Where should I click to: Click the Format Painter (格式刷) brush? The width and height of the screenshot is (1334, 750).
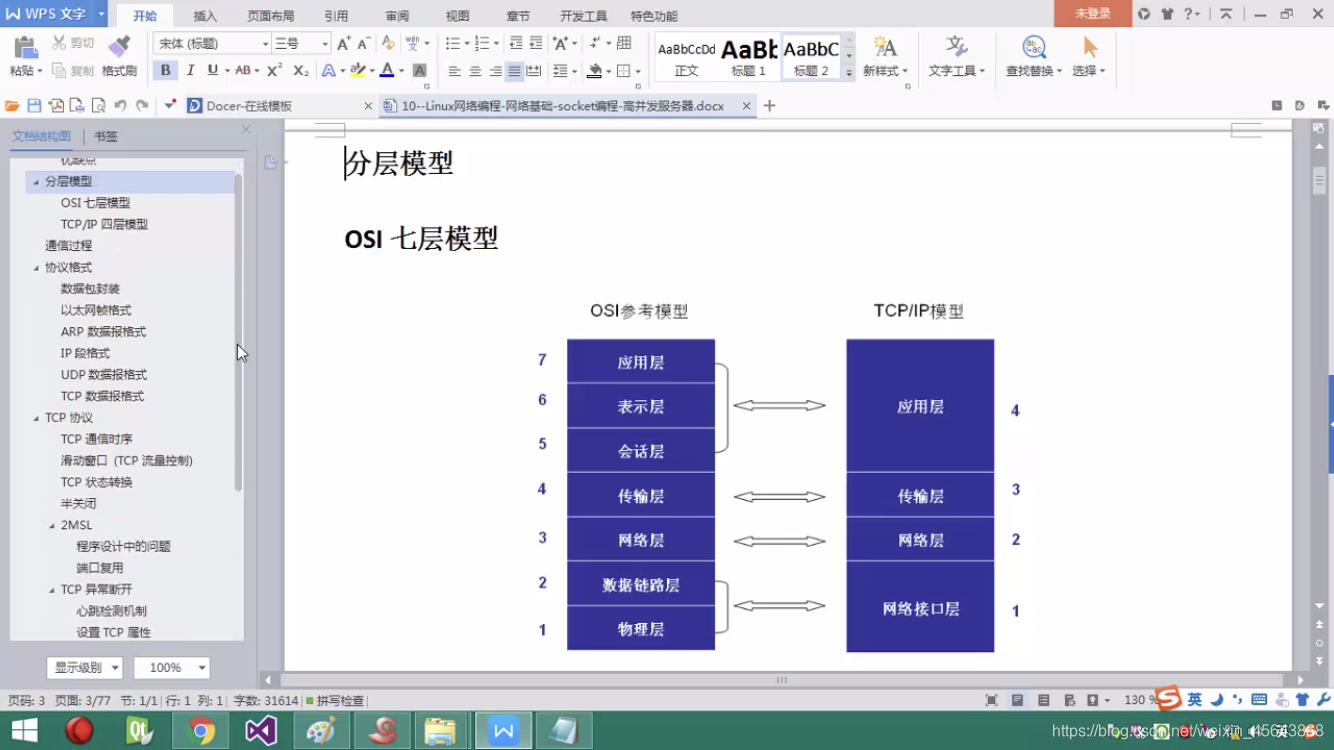(x=119, y=47)
